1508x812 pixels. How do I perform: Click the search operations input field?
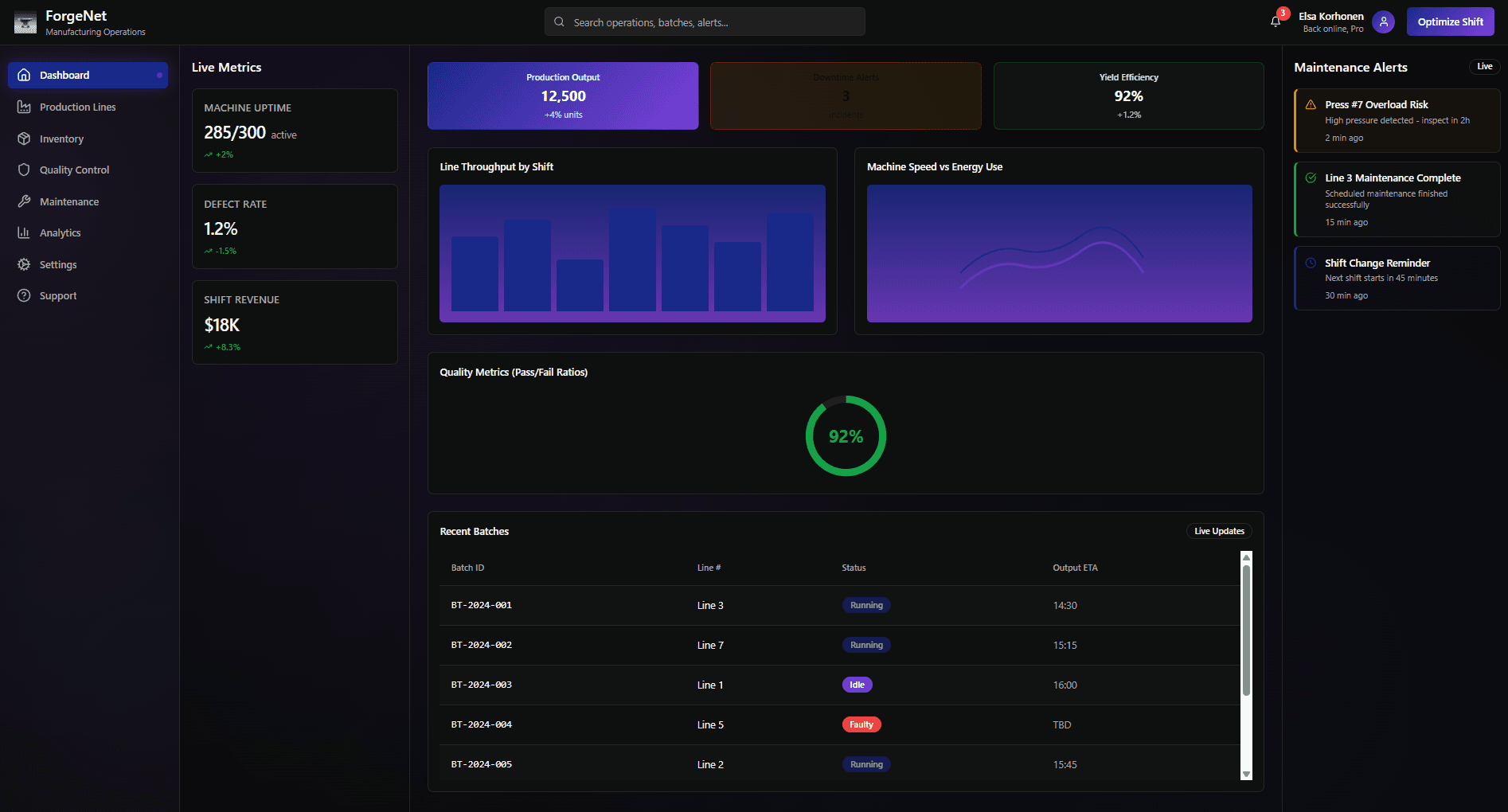tap(704, 21)
